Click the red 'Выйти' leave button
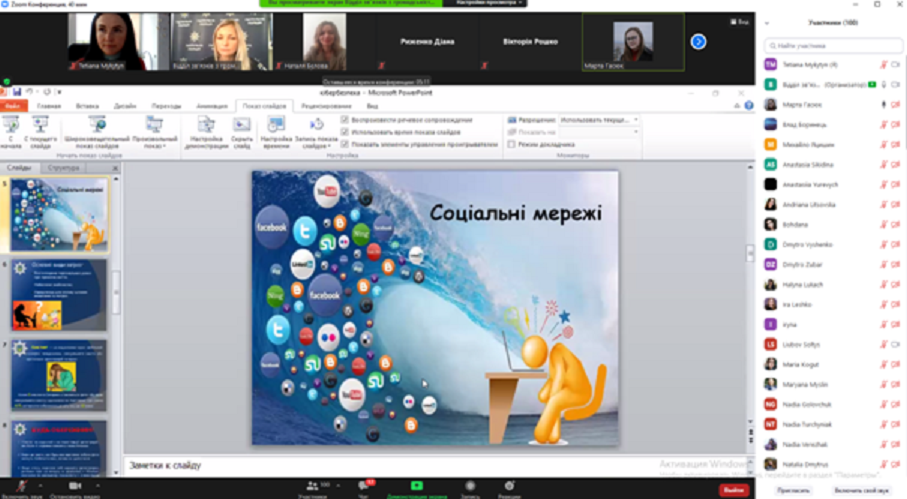 733,490
